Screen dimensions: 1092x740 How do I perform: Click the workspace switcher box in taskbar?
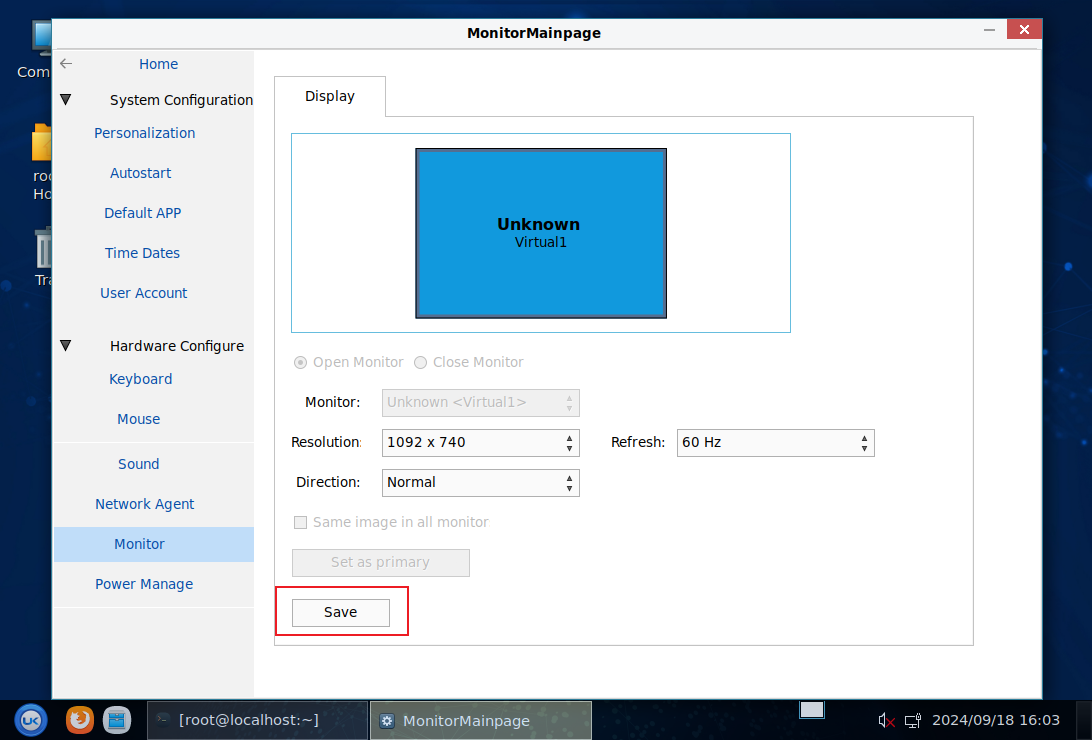(812, 710)
